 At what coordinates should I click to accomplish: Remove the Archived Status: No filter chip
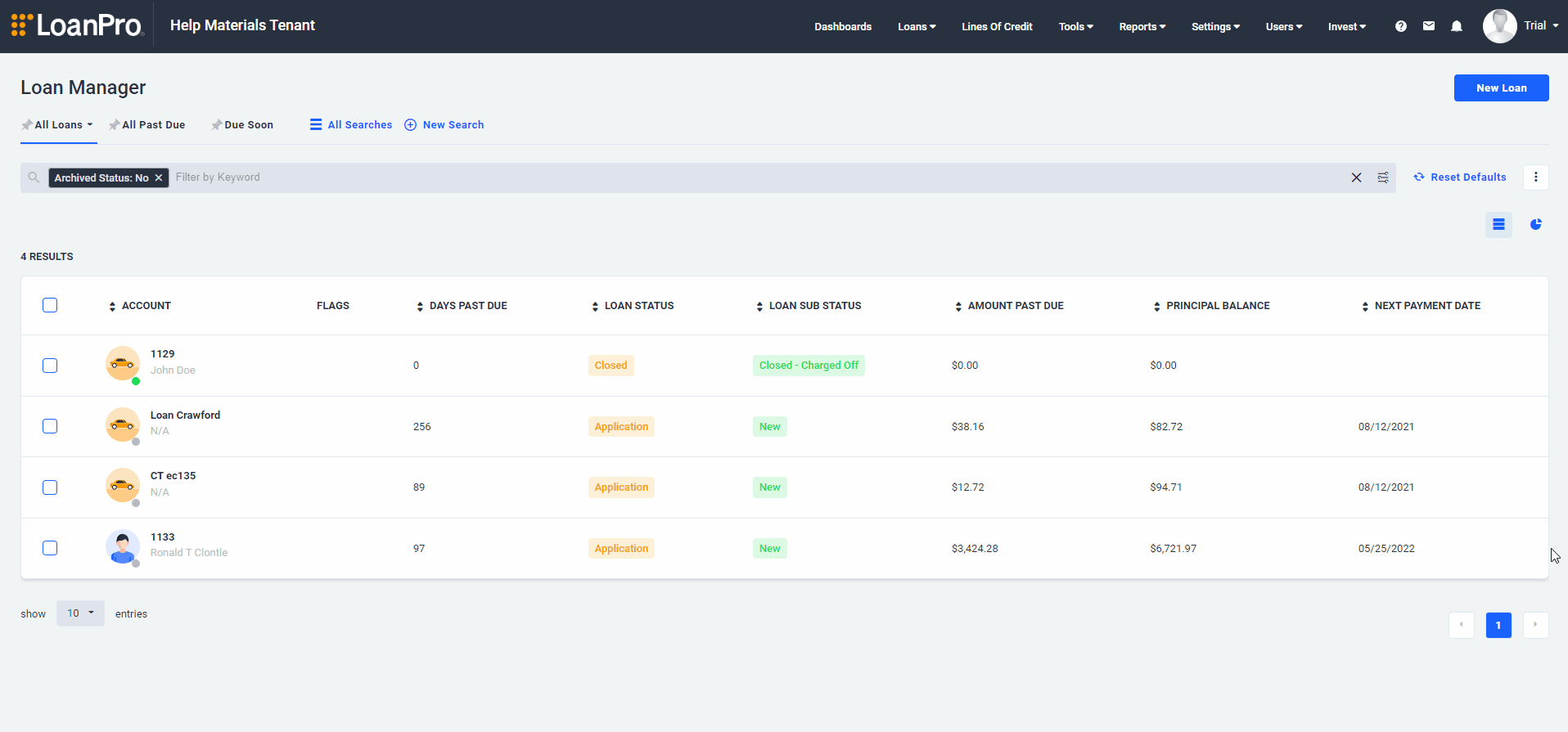point(159,177)
